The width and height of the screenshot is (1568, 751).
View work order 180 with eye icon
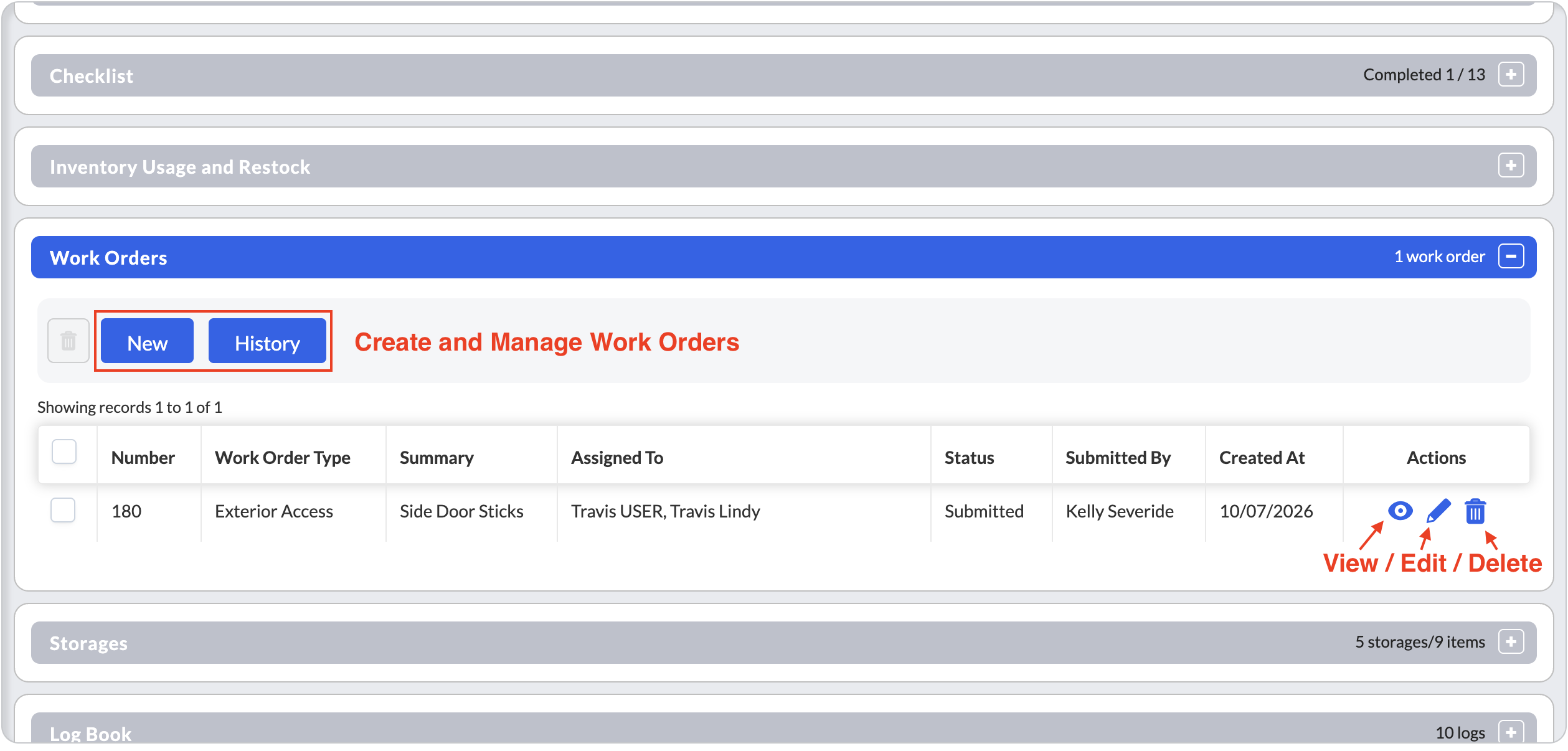[x=1400, y=511]
